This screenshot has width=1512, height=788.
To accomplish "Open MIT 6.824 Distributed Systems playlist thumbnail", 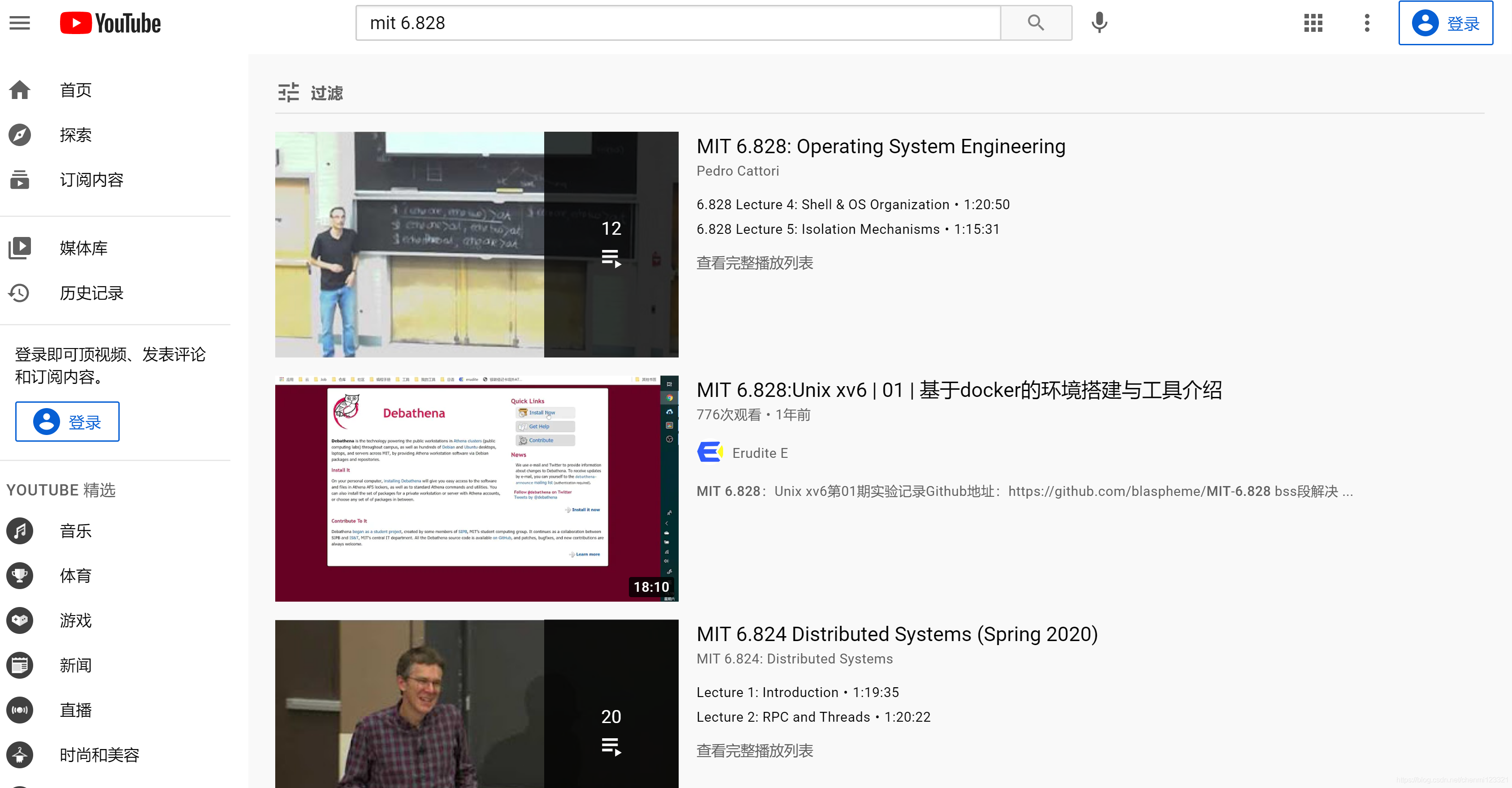I will point(477,704).
